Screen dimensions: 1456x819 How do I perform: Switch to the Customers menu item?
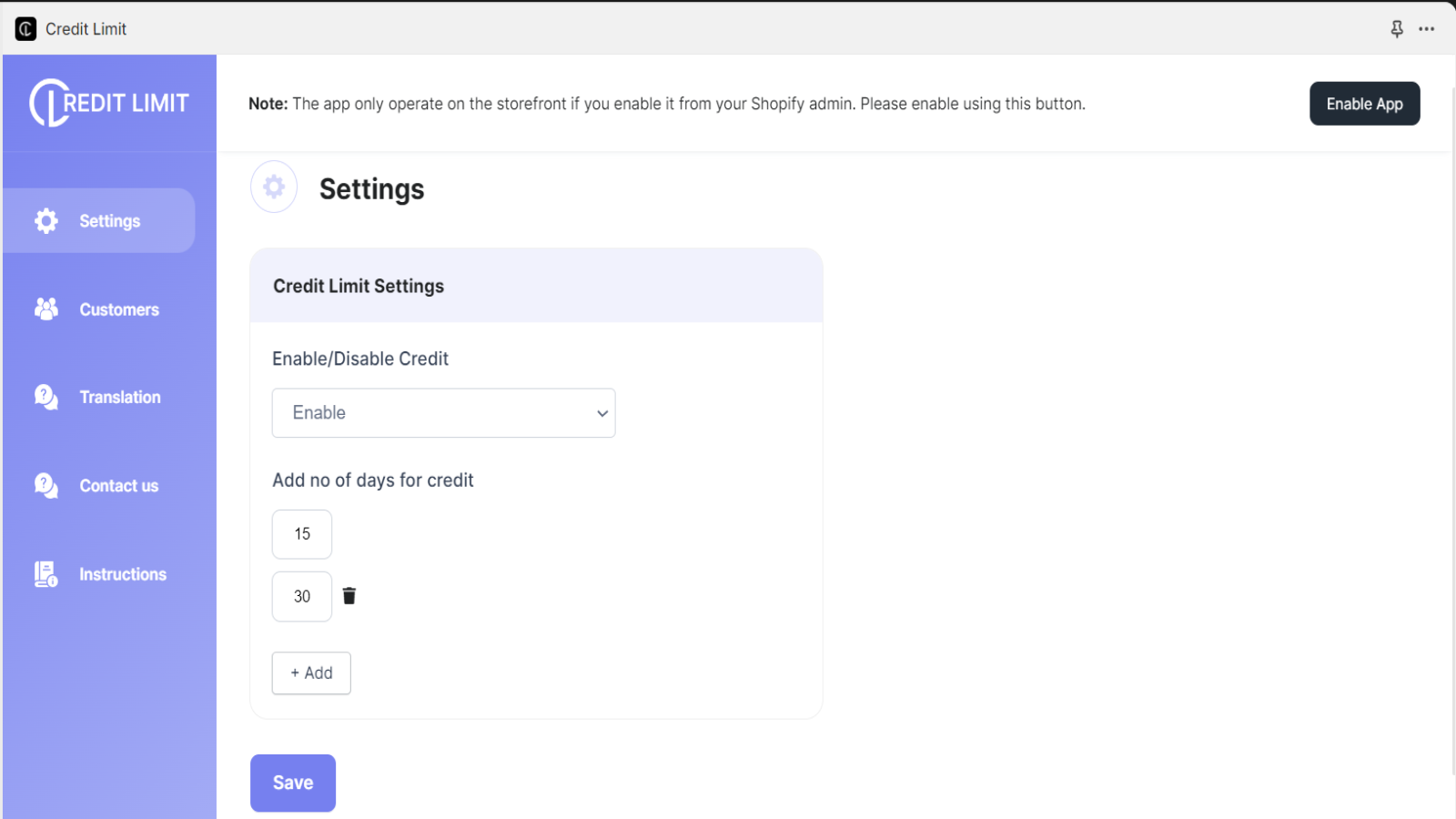click(118, 309)
